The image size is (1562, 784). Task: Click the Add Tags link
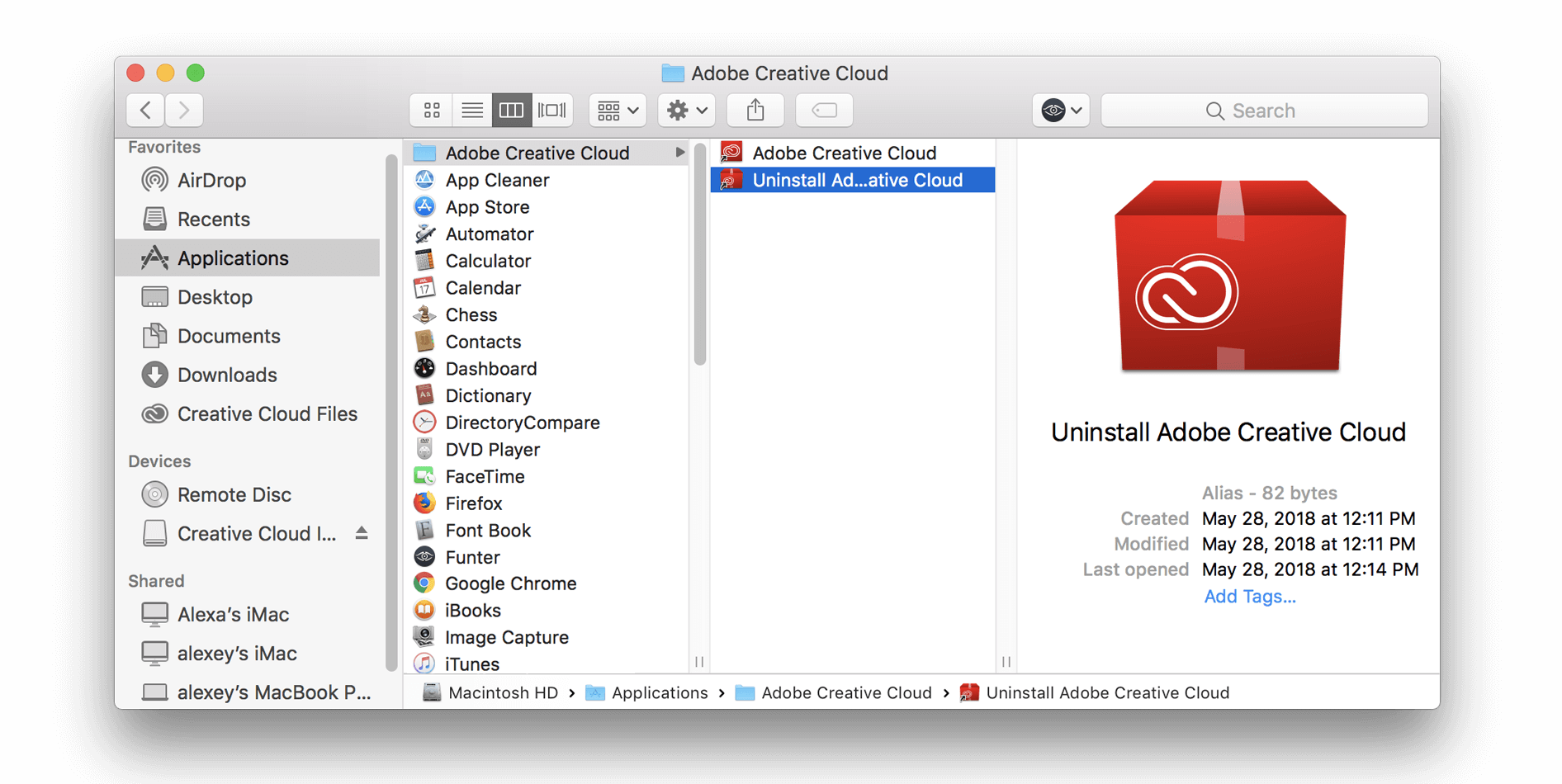(x=1249, y=596)
